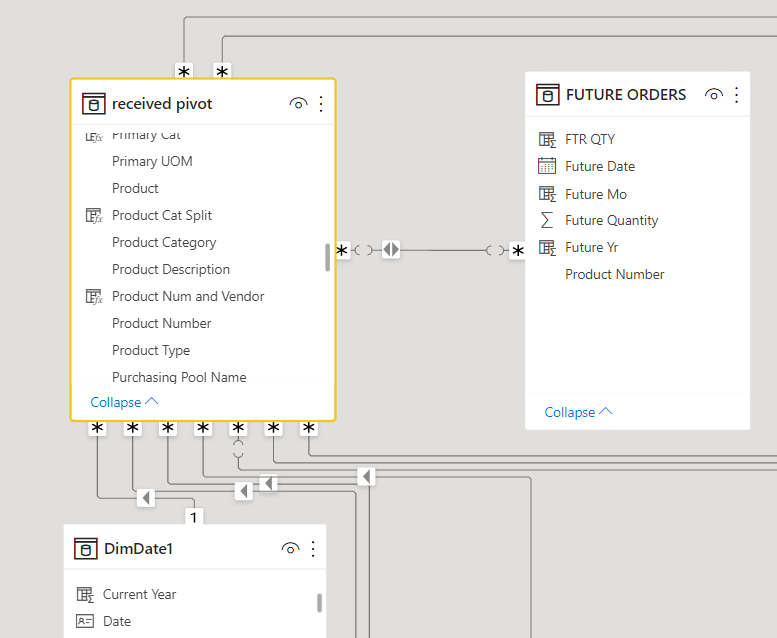Collapse the FUTURE ORDERS table card
This screenshot has height=638, width=777.
[x=578, y=412]
